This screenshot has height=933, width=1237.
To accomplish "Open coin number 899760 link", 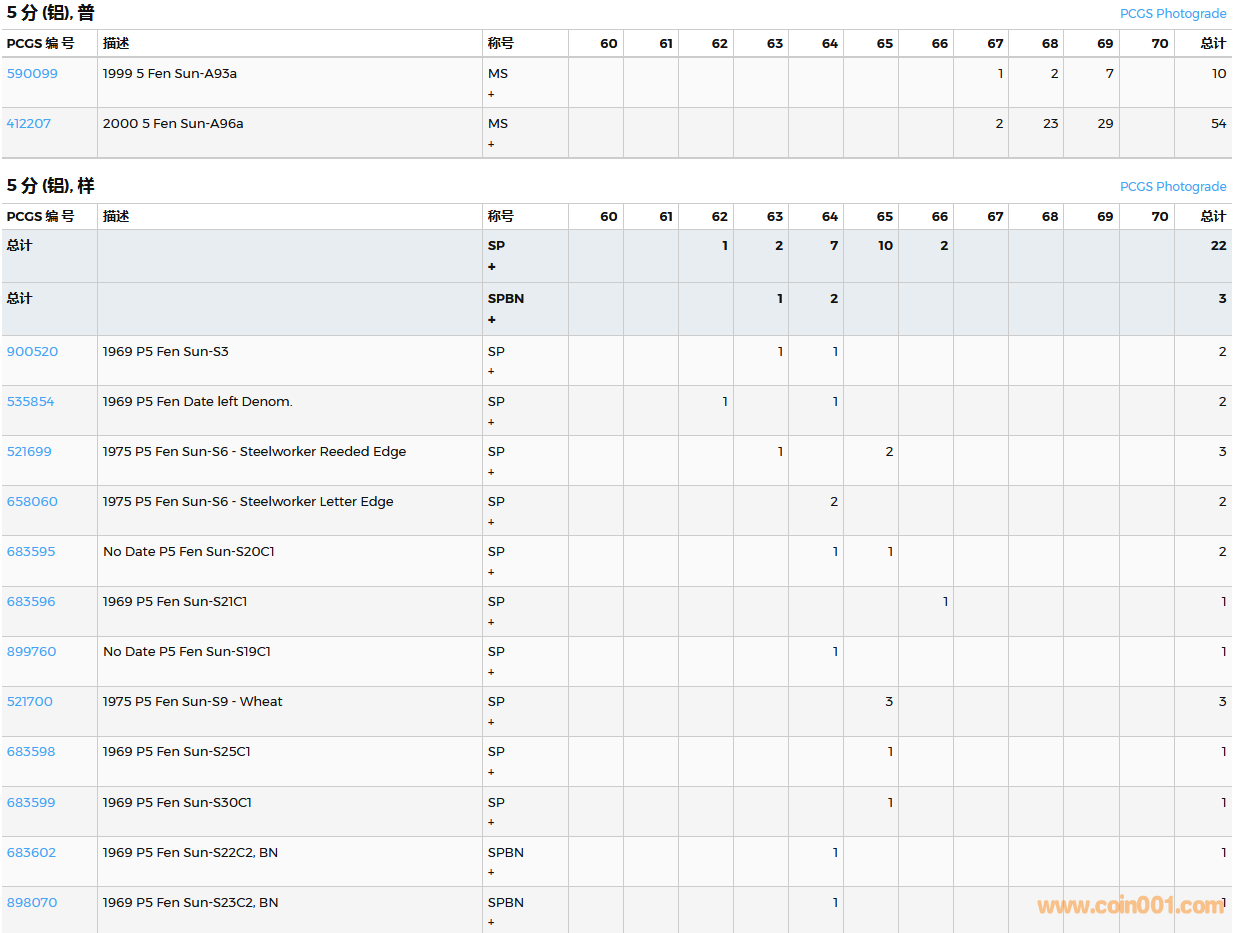I will [32, 651].
